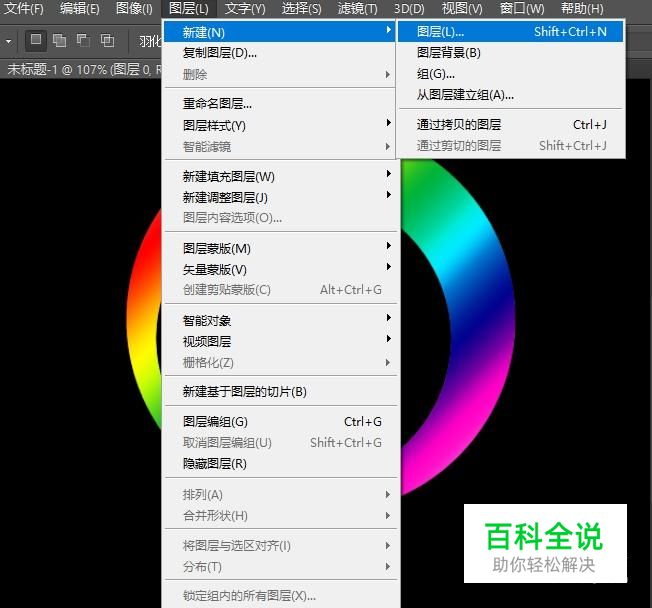Select 通过拷贝的图层 submenu entry
Image resolution: width=652 pixels, height=608 pixels.
click(511, 124)
